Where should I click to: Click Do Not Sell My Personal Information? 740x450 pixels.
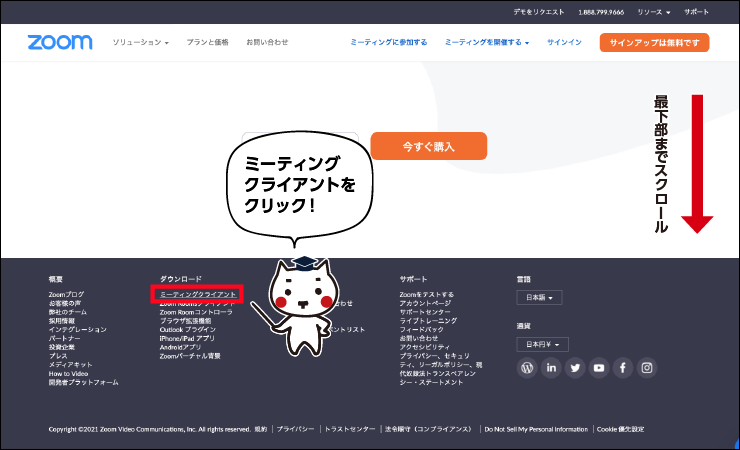click(x=536, y=429)
